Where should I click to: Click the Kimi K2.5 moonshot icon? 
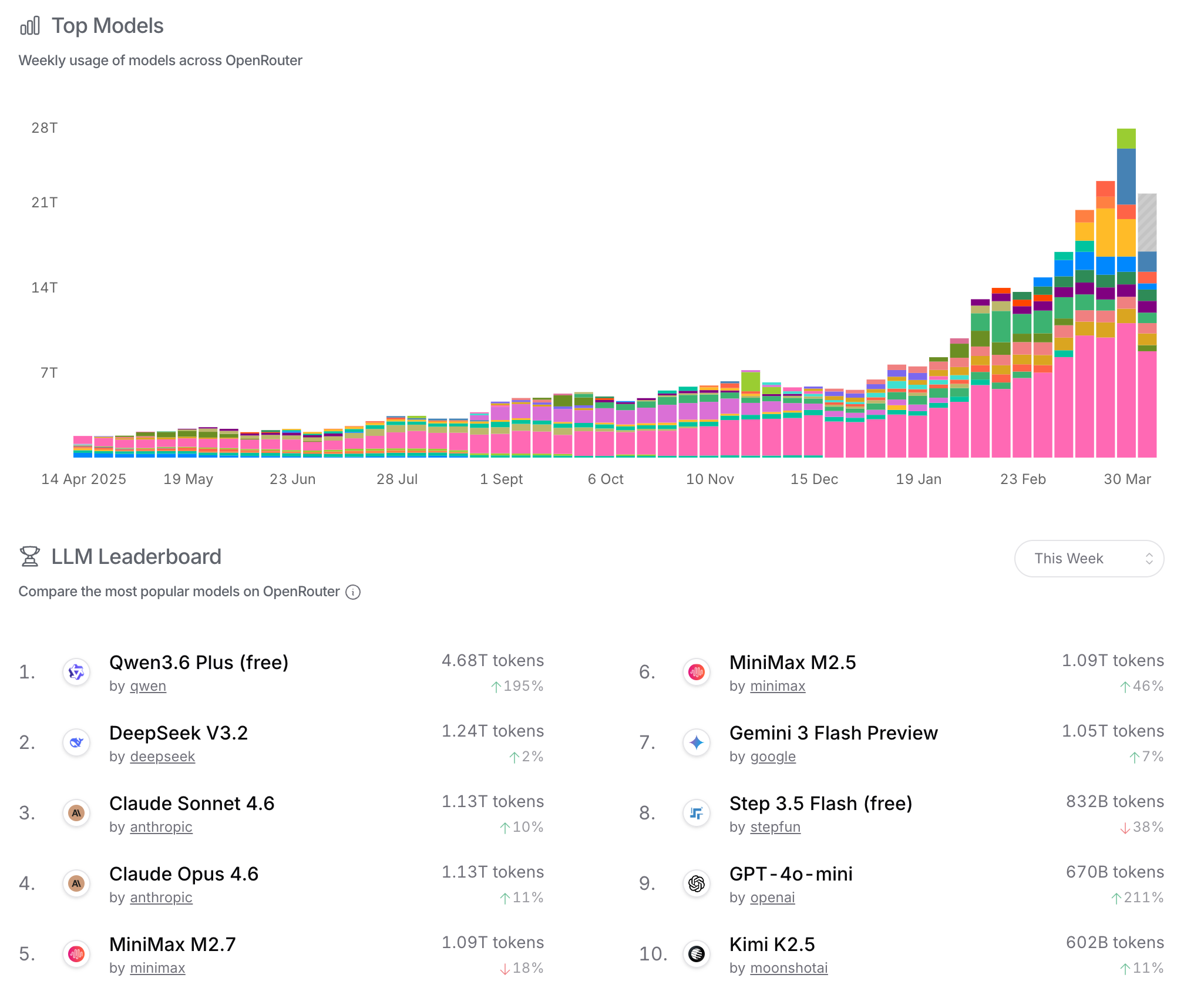pos(697,954)
